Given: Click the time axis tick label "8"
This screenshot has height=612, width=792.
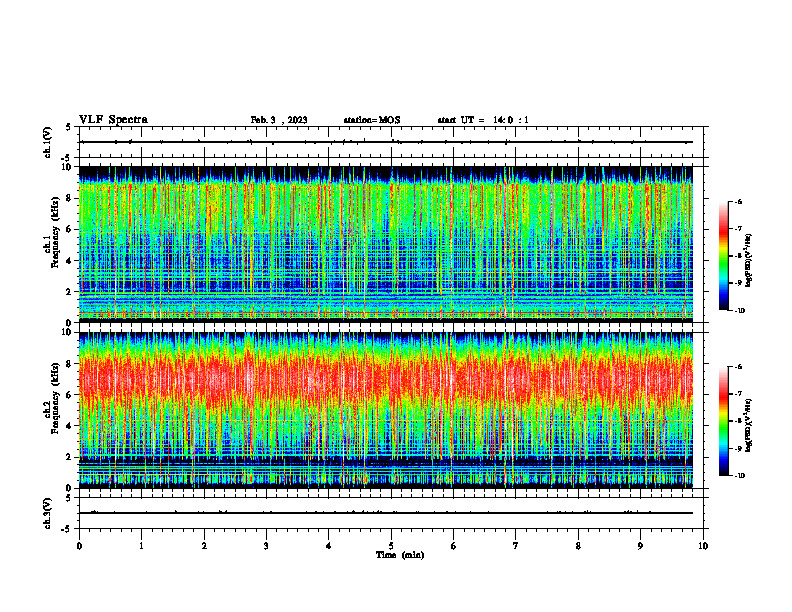Looking at the screenshot, I should click(578, 546).
